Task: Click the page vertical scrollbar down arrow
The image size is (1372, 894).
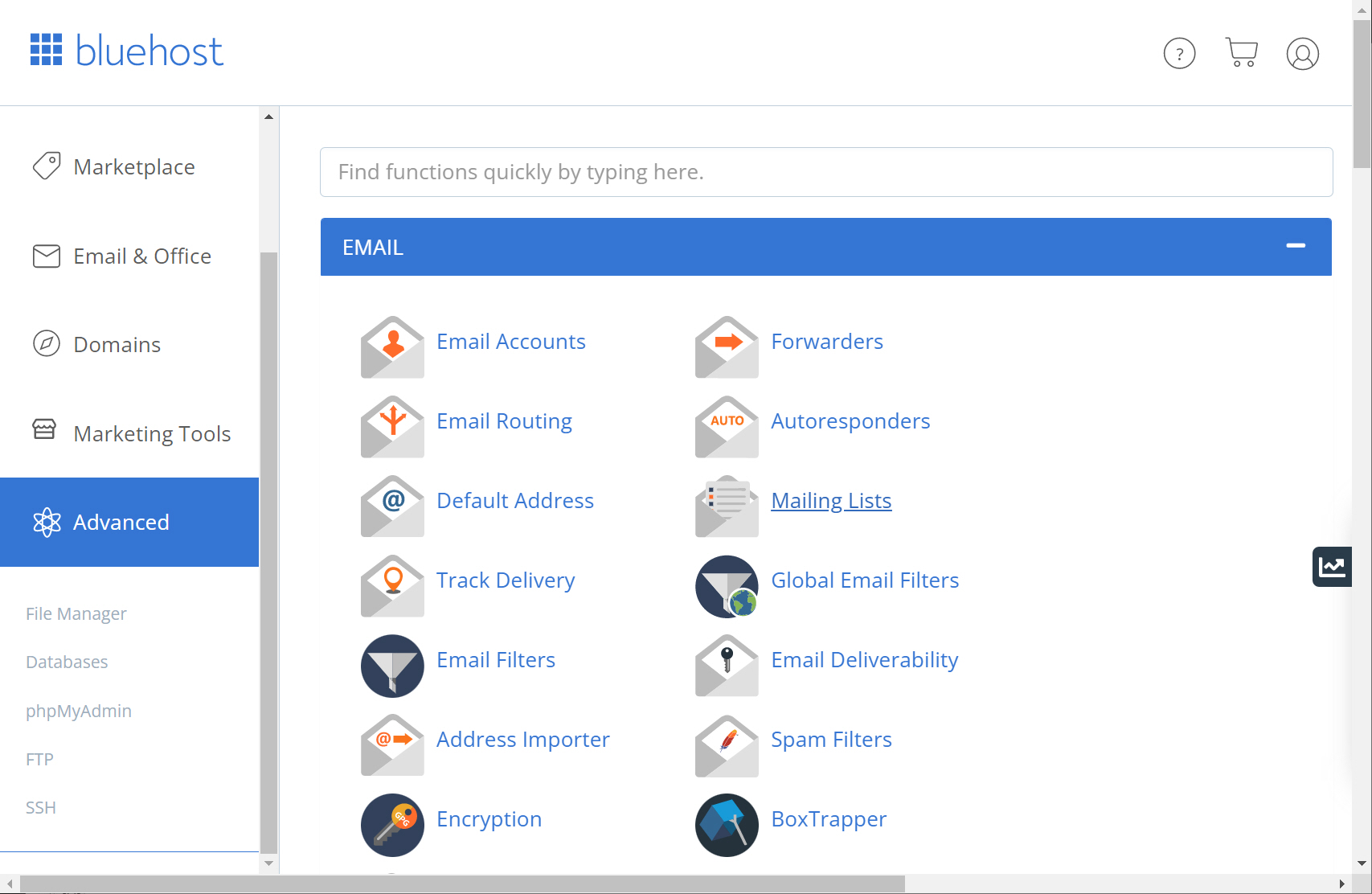Action: (1362, 863)
